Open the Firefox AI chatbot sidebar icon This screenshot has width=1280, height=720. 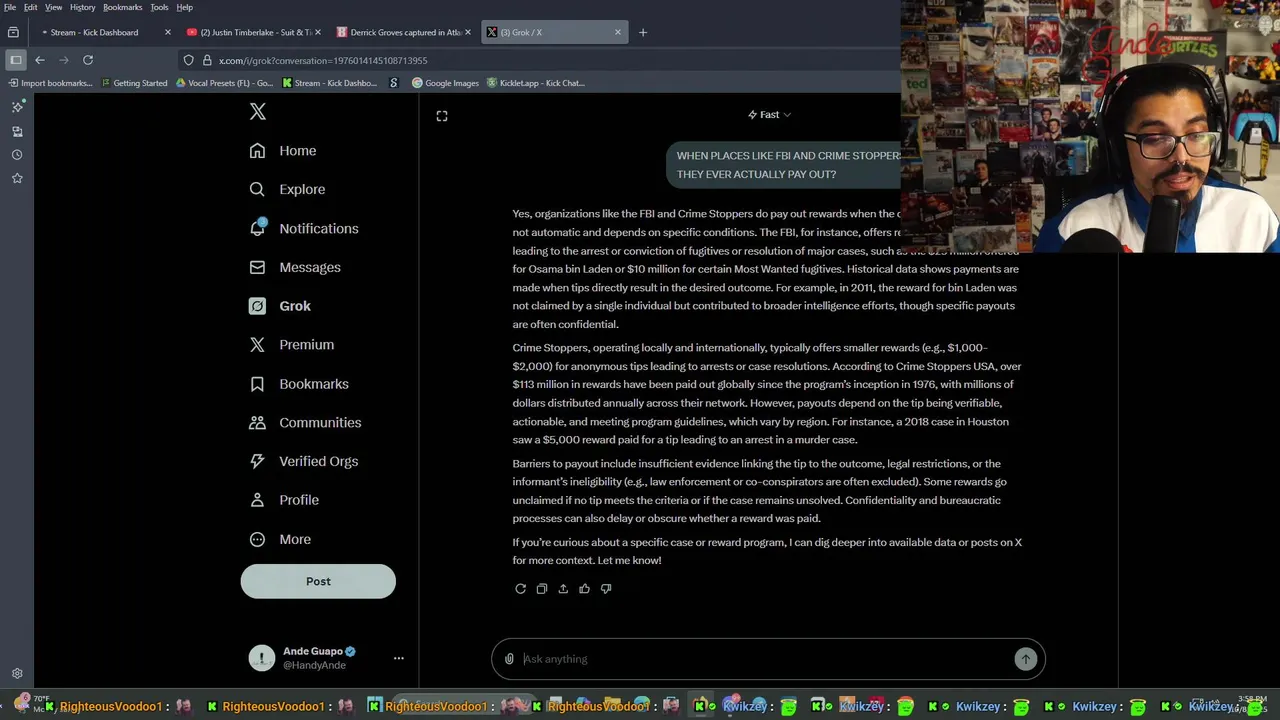[x=17, y=107]
